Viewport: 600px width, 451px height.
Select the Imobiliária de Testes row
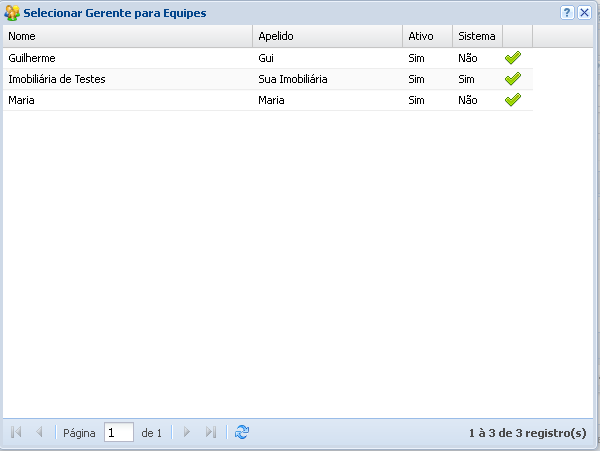coord(57,79)
